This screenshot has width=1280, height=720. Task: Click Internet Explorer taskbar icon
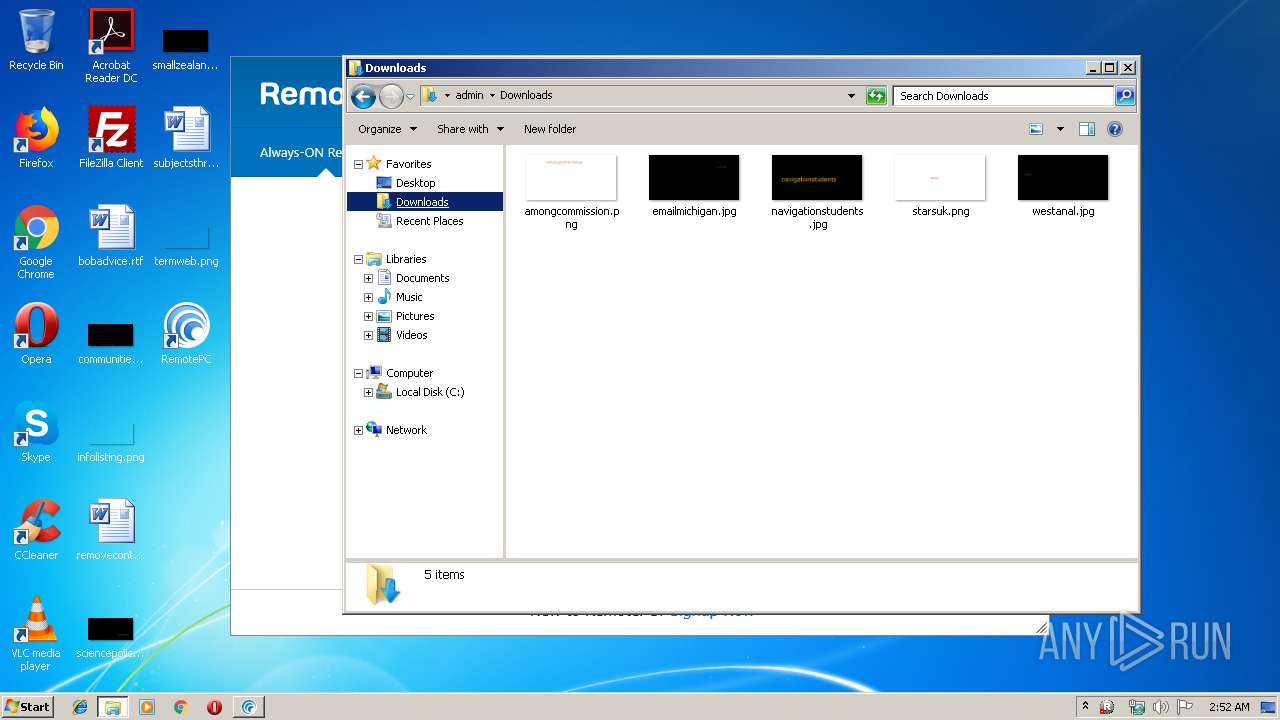pos(80,707)
